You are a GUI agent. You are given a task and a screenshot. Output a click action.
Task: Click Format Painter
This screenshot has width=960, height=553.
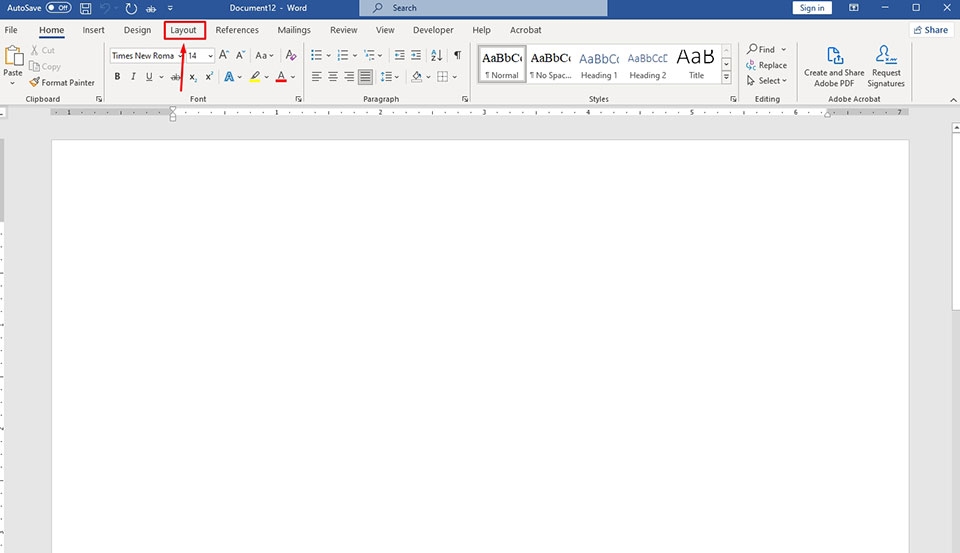(62, 83)
